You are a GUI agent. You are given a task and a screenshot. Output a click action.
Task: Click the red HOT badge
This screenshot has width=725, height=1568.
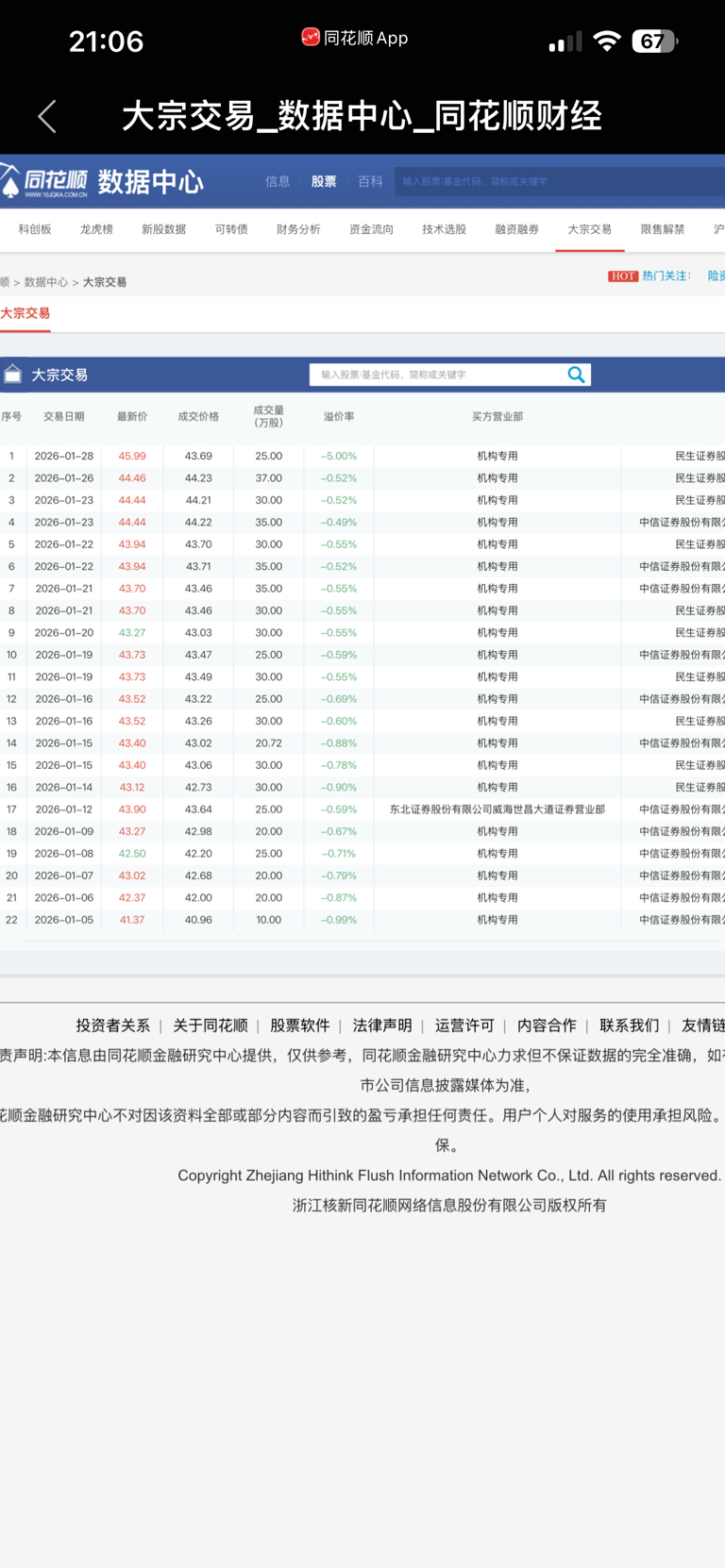coord(623,275)
